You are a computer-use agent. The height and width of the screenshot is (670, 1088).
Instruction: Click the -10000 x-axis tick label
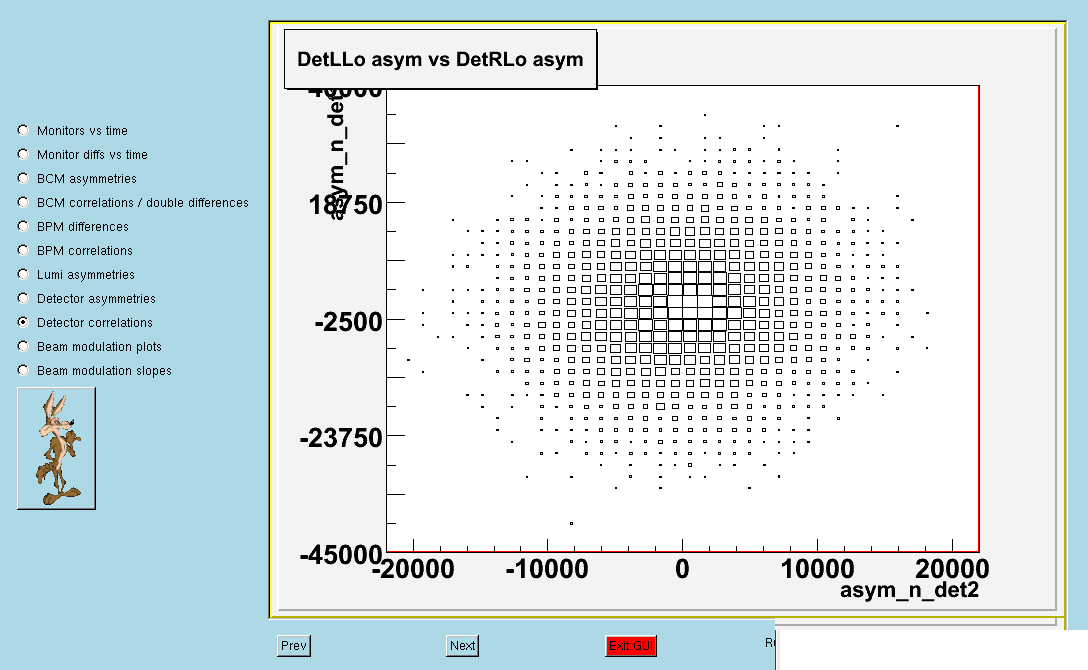(547, 569)
